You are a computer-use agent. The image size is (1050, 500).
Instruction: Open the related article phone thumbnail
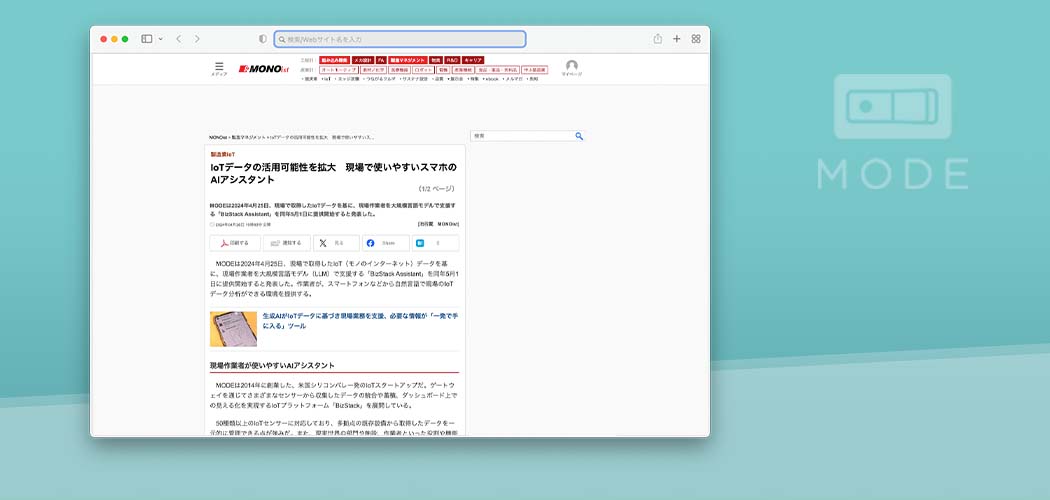[233, 329]
